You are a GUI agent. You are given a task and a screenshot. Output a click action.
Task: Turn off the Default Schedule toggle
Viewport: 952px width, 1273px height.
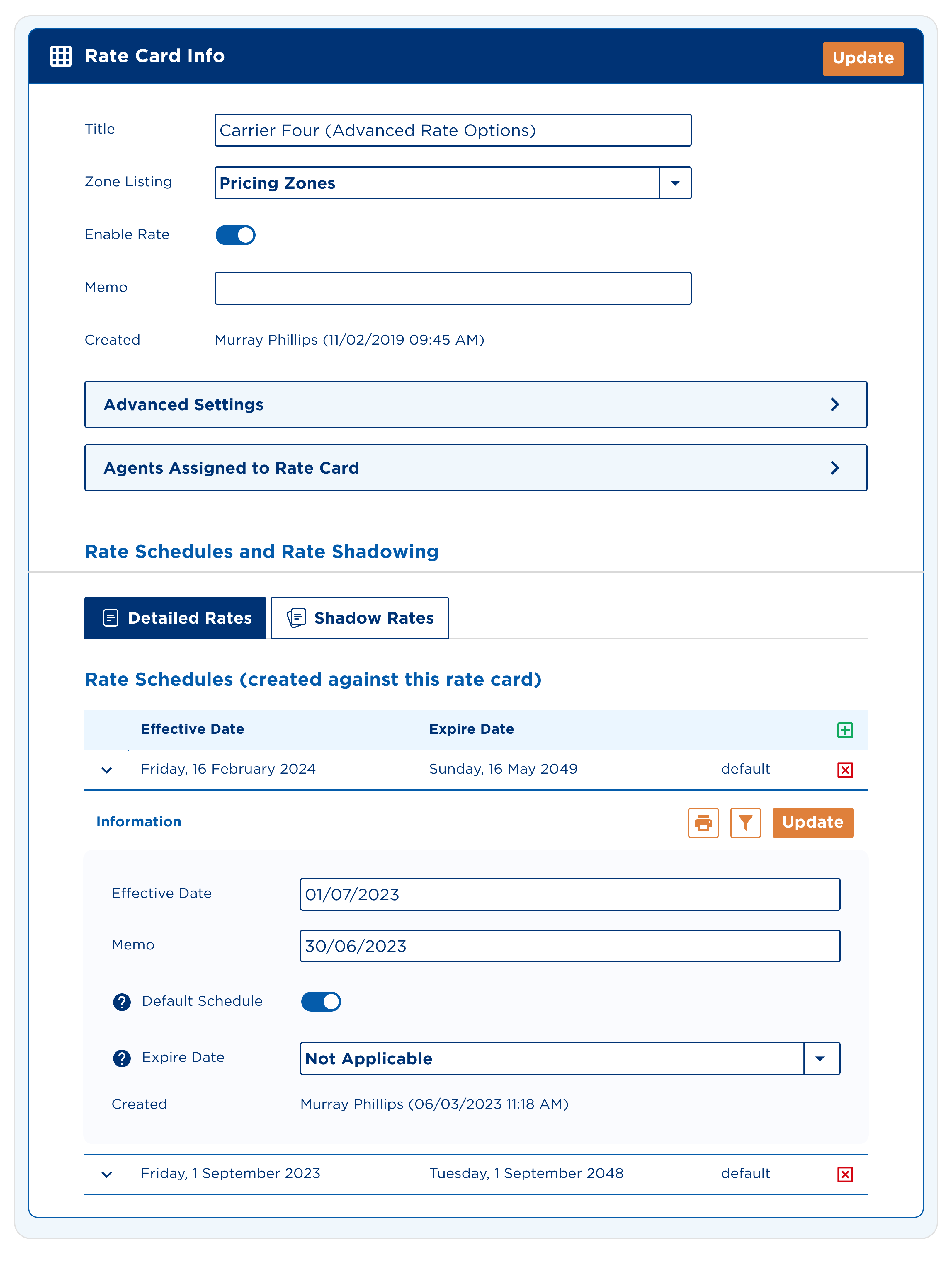pyautogui.click(x=321, y=1001)
